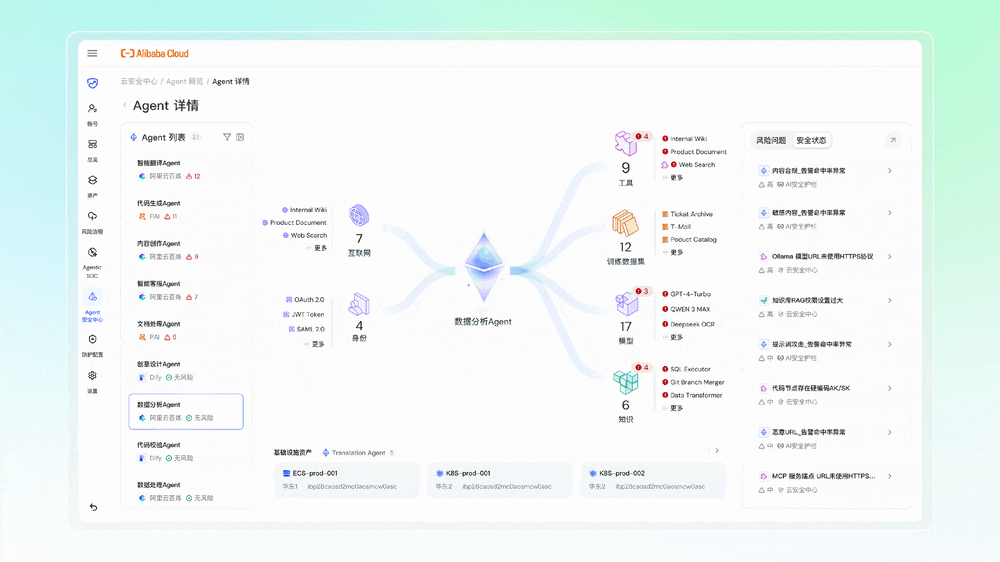
Task: Expand the 恶意URL_告警命中率异常 item chevron
Action: click(890, 433)
